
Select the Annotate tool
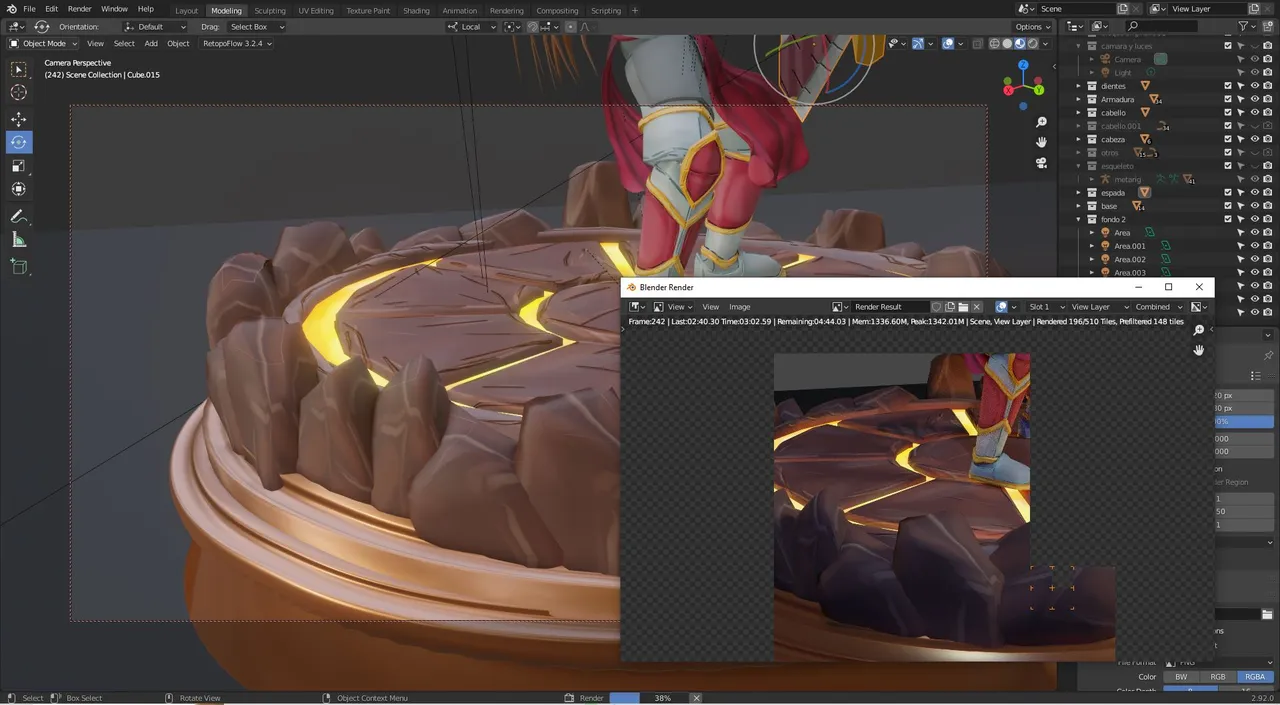[19, 216]
